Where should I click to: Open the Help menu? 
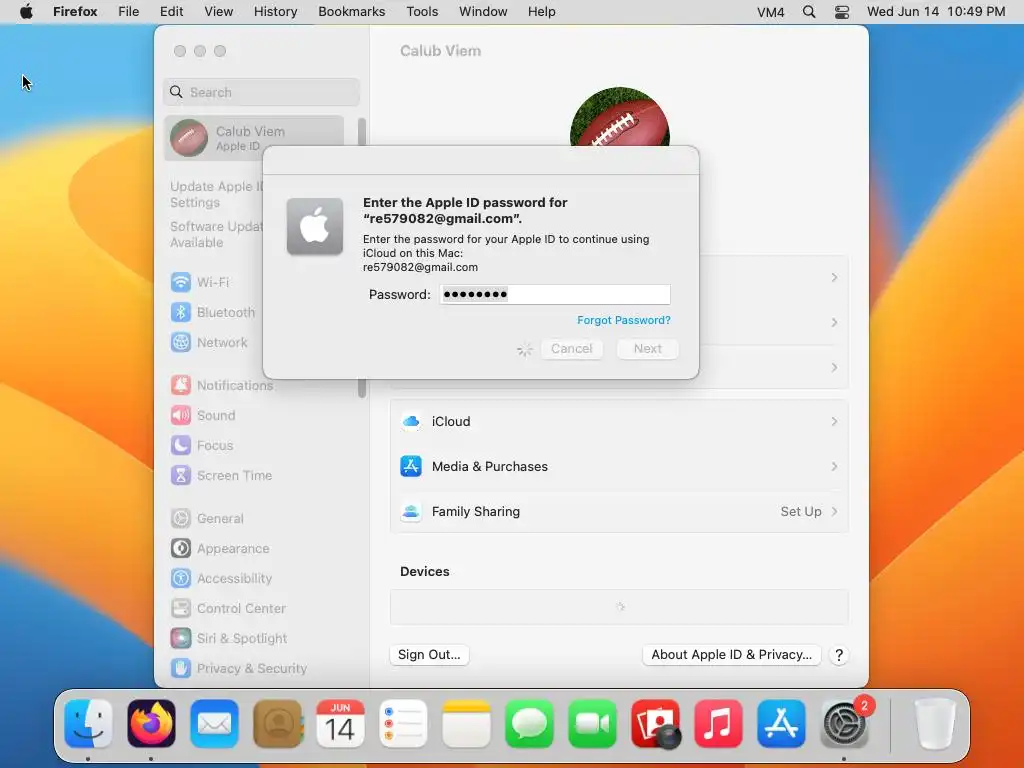click(x=542, y=12)
